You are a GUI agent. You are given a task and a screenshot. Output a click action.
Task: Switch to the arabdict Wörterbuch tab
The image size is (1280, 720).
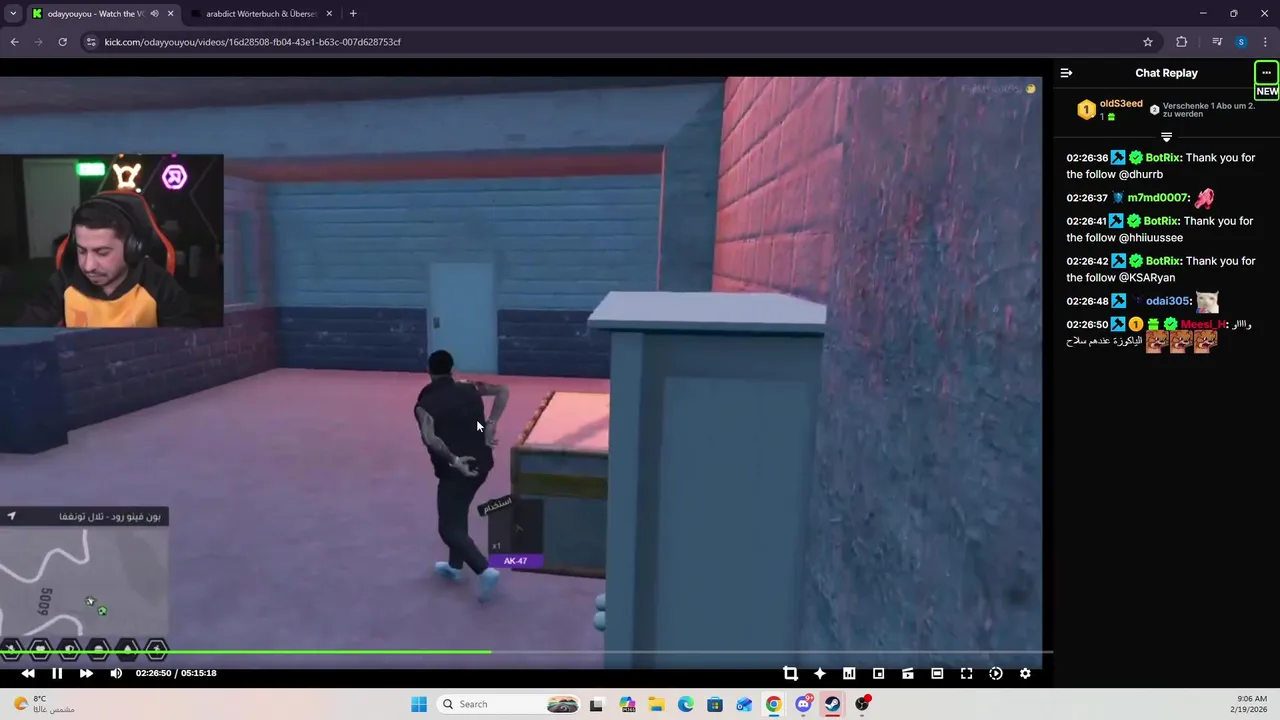260,14
